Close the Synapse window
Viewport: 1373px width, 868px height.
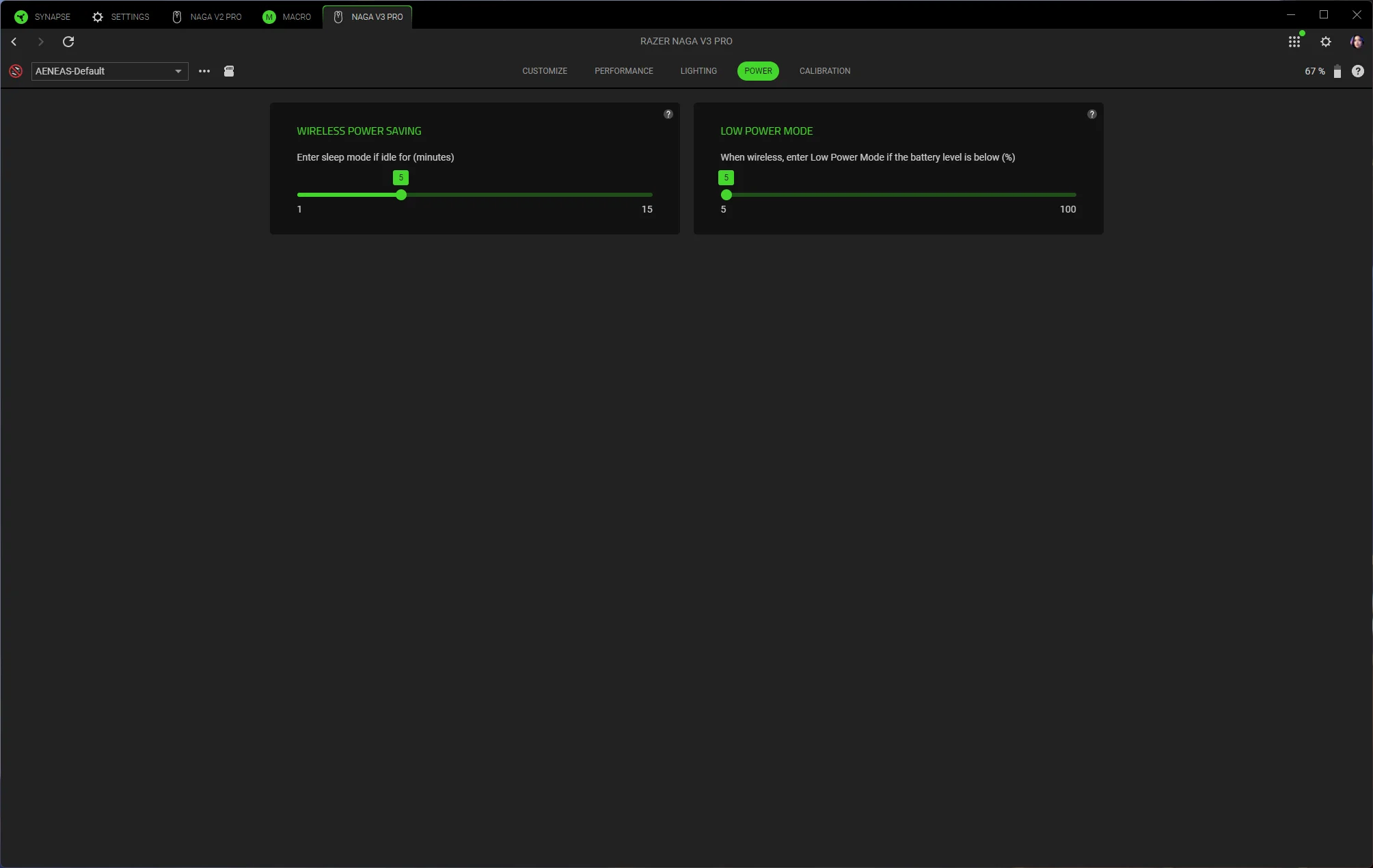pos(1357,14)
